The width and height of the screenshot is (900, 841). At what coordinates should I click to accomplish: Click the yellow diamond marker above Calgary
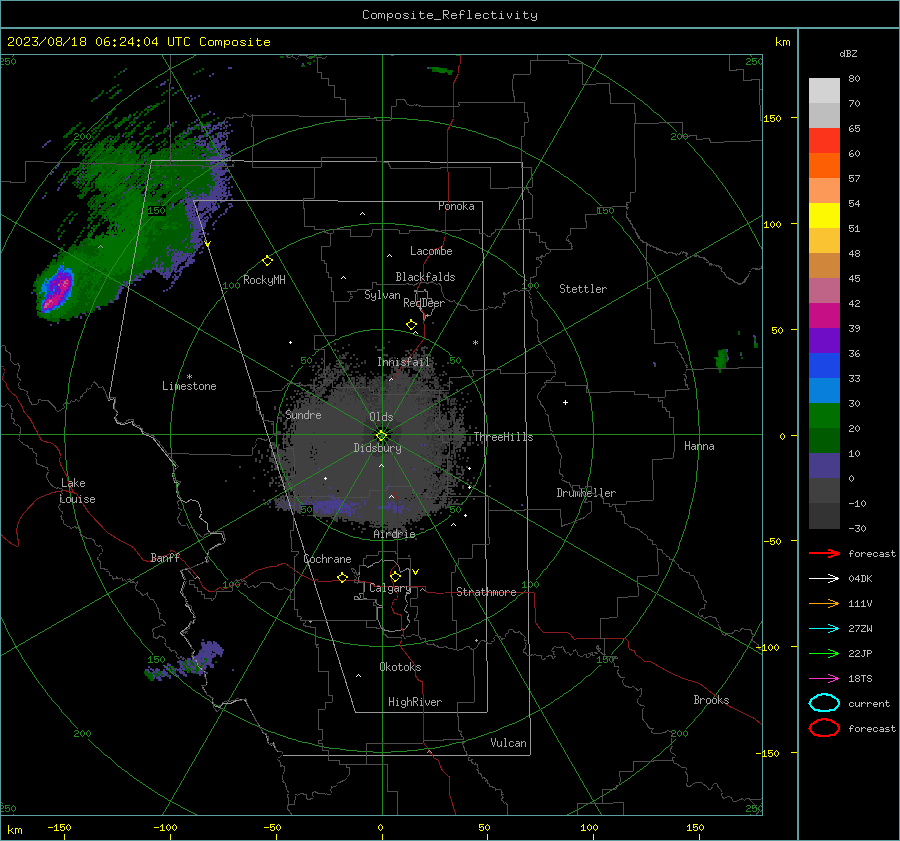pyautogui.click(x=395, y=576)
